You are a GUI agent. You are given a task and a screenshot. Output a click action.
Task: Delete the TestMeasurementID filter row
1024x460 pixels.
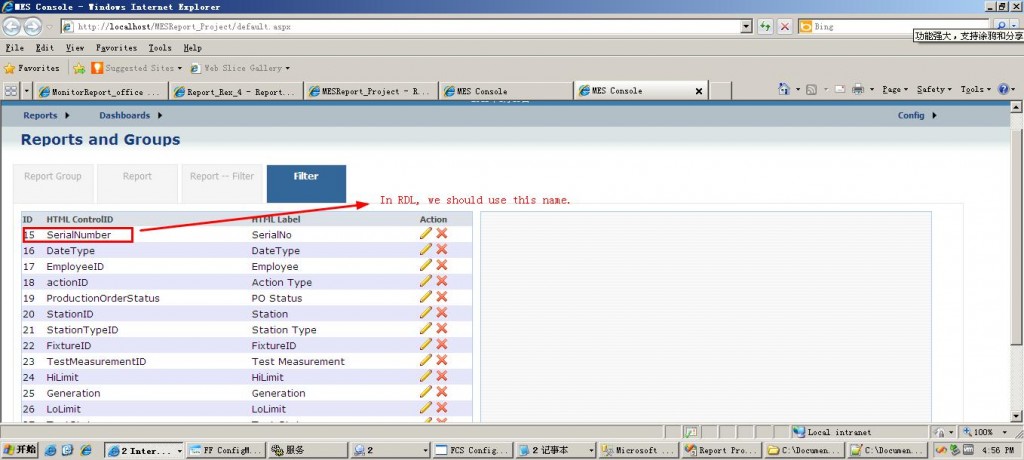click(442, 360)
